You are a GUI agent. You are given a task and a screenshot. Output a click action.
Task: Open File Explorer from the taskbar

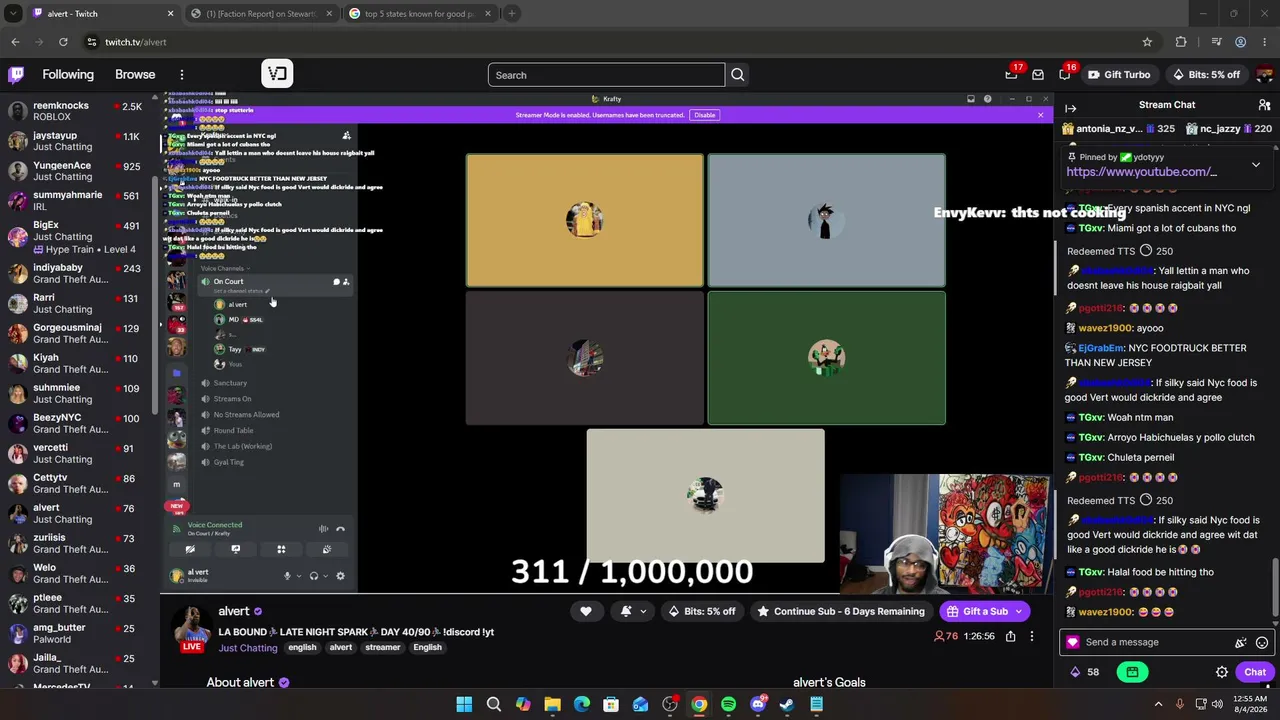(x=552, y=705)
